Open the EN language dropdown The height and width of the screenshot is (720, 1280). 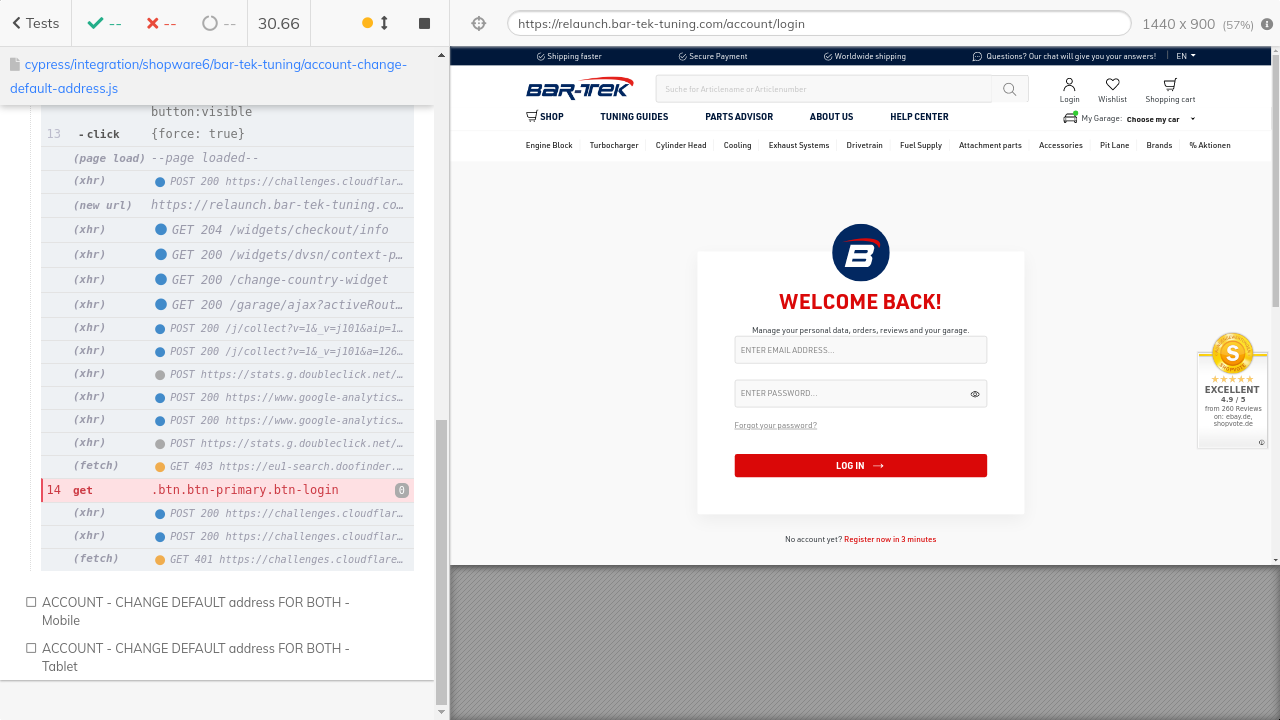pos(1185,56)
